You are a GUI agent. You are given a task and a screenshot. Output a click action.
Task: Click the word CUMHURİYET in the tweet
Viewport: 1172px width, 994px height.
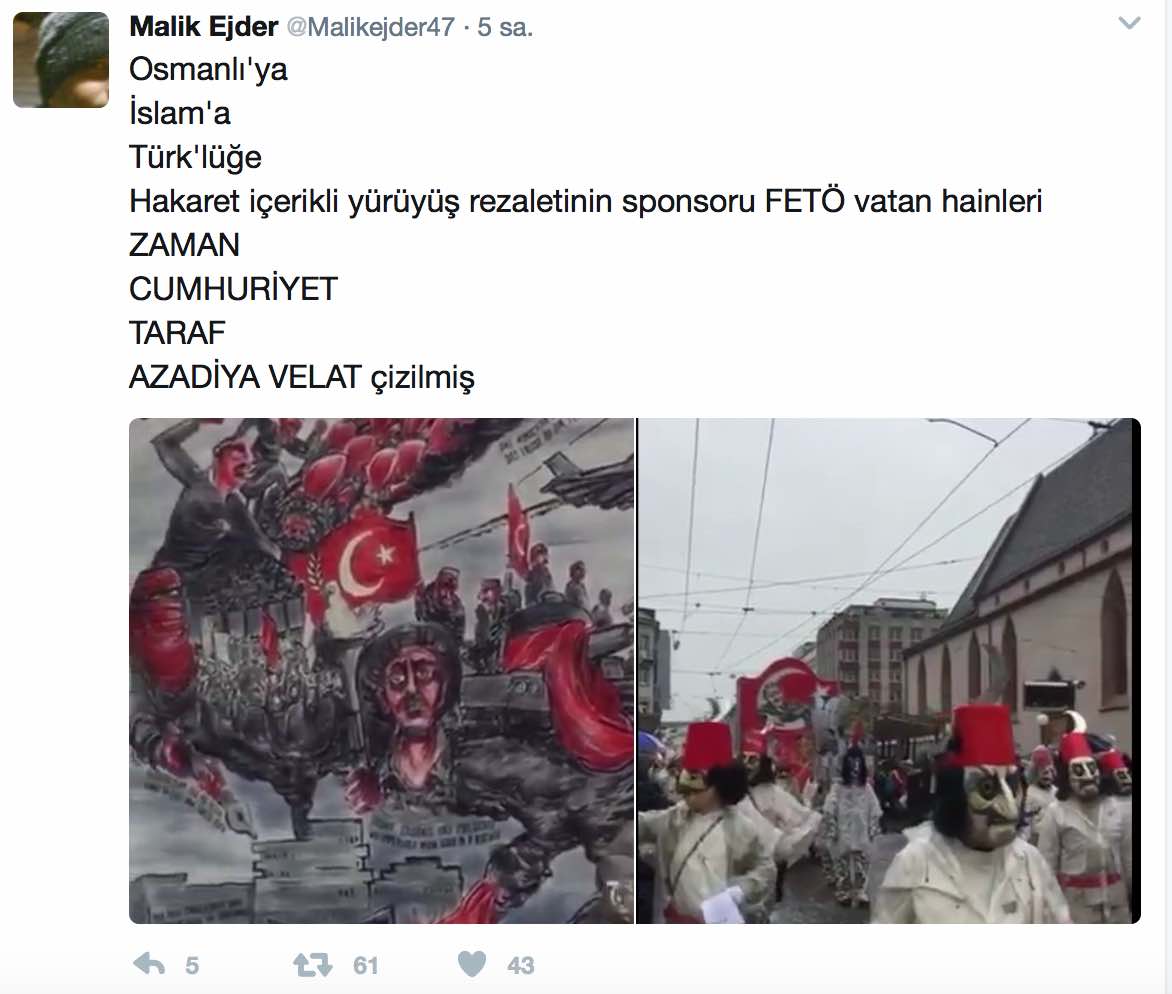(x=233, y=289)
